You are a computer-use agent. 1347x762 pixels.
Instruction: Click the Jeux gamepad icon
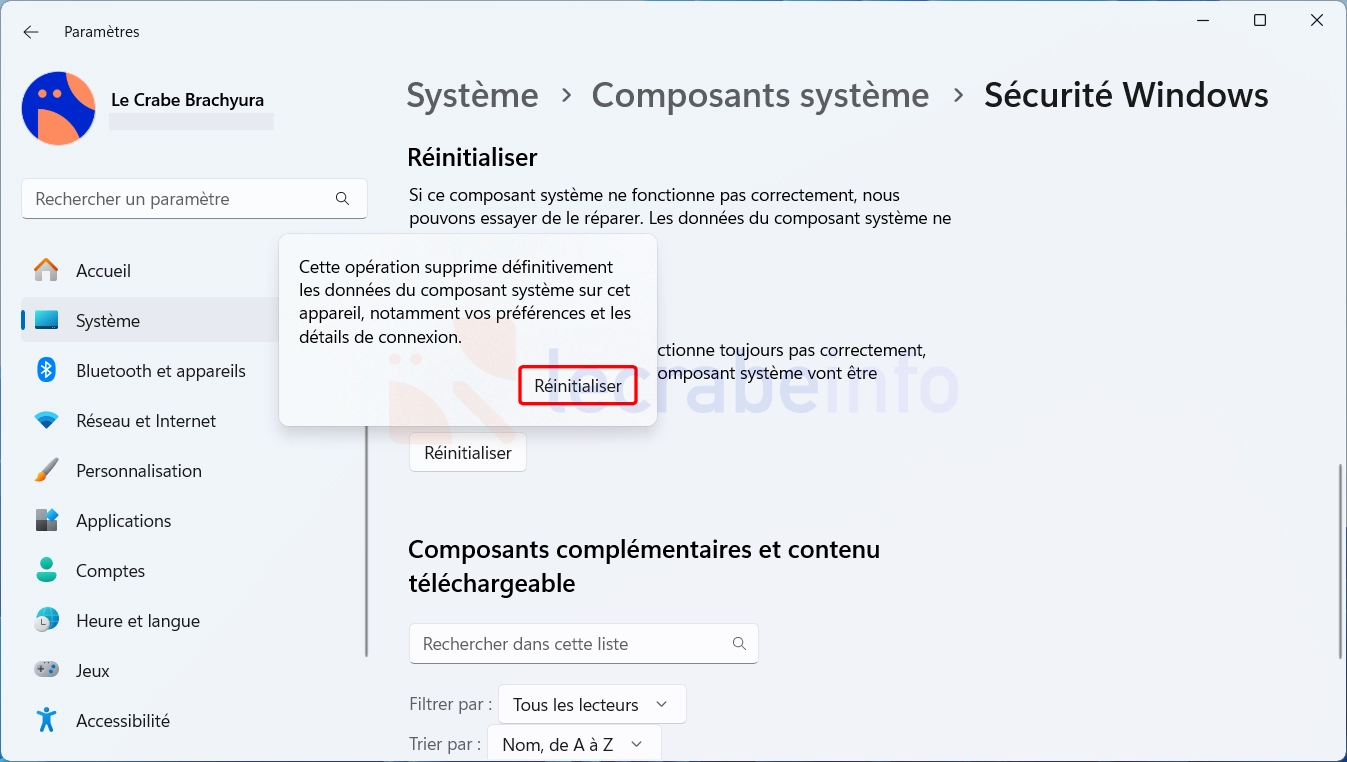[46, 670]
